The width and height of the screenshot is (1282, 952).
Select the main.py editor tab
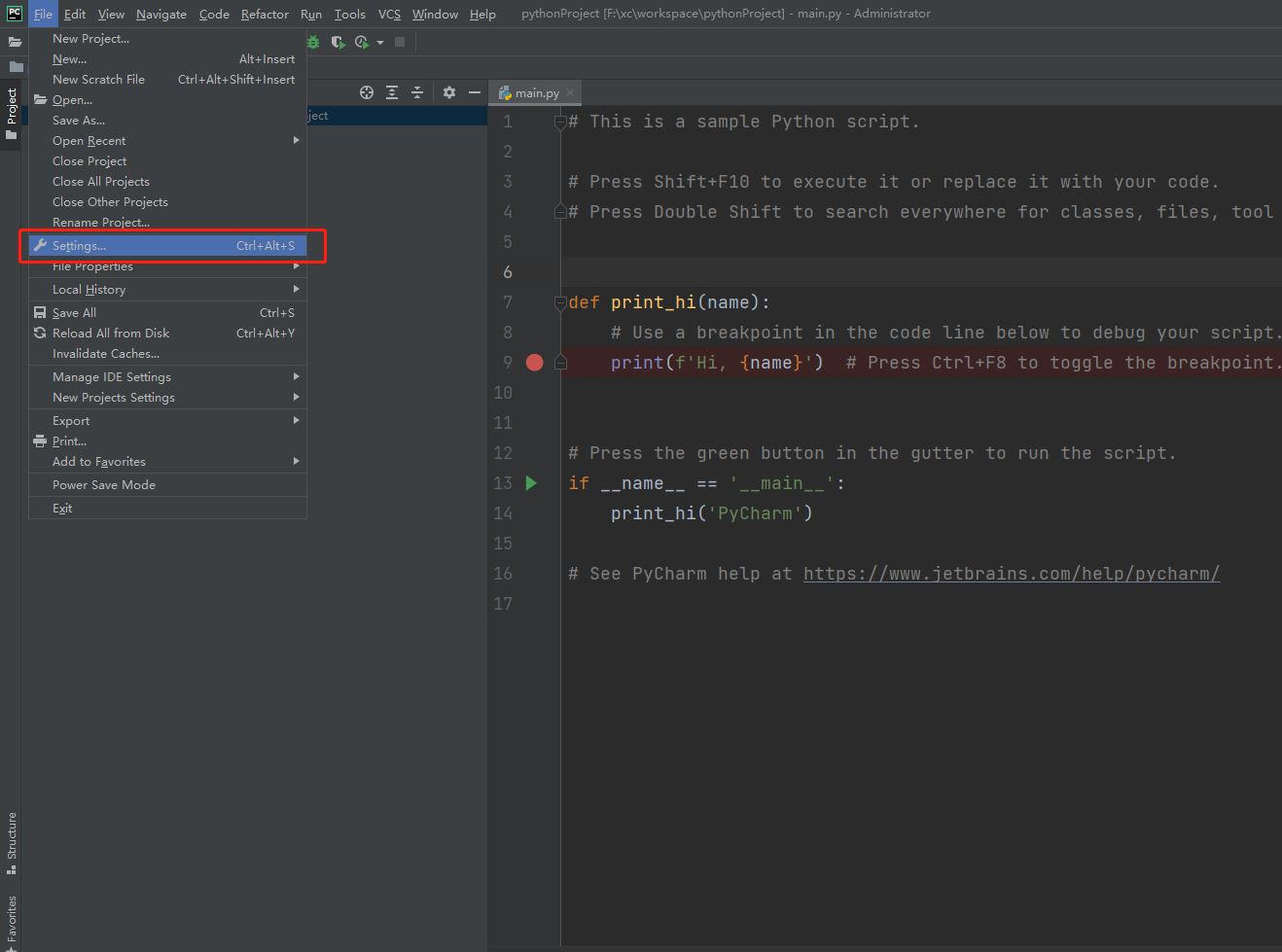coord(536,92)
